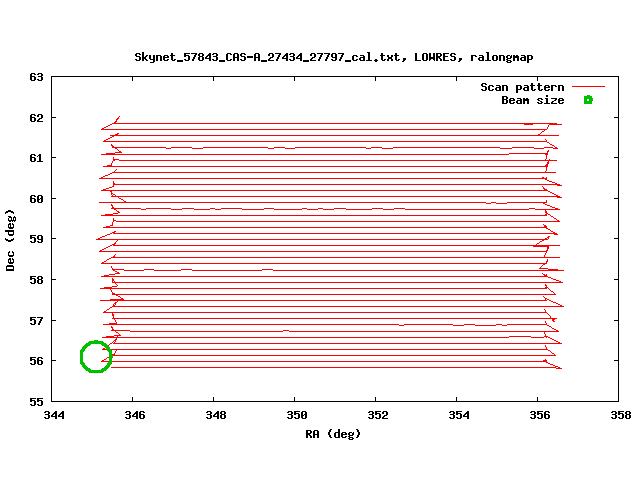Click the x-axis tick label 352
The height and width of the screenshot is (480, 640).
click(378, 415)
